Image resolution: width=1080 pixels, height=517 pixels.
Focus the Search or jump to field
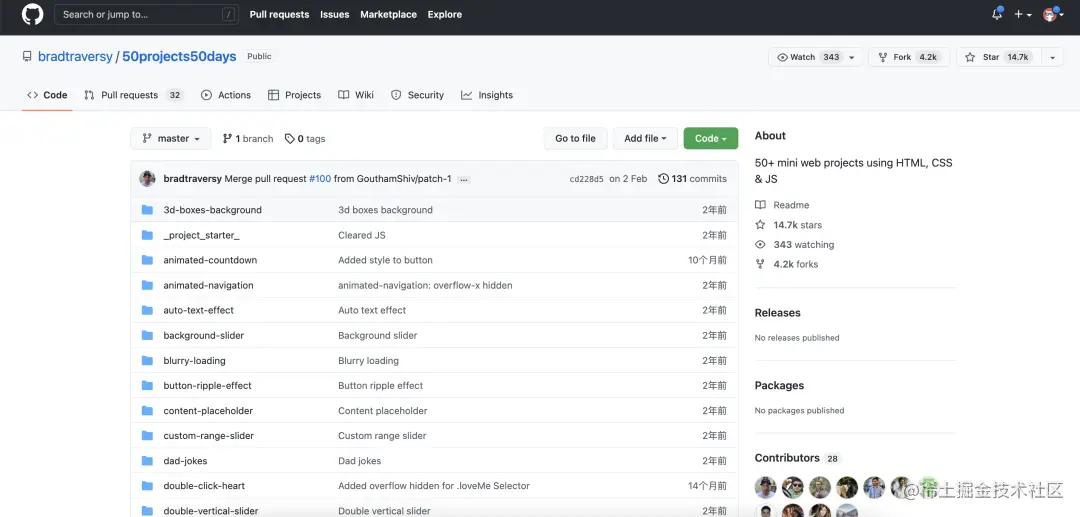[147, 14]
